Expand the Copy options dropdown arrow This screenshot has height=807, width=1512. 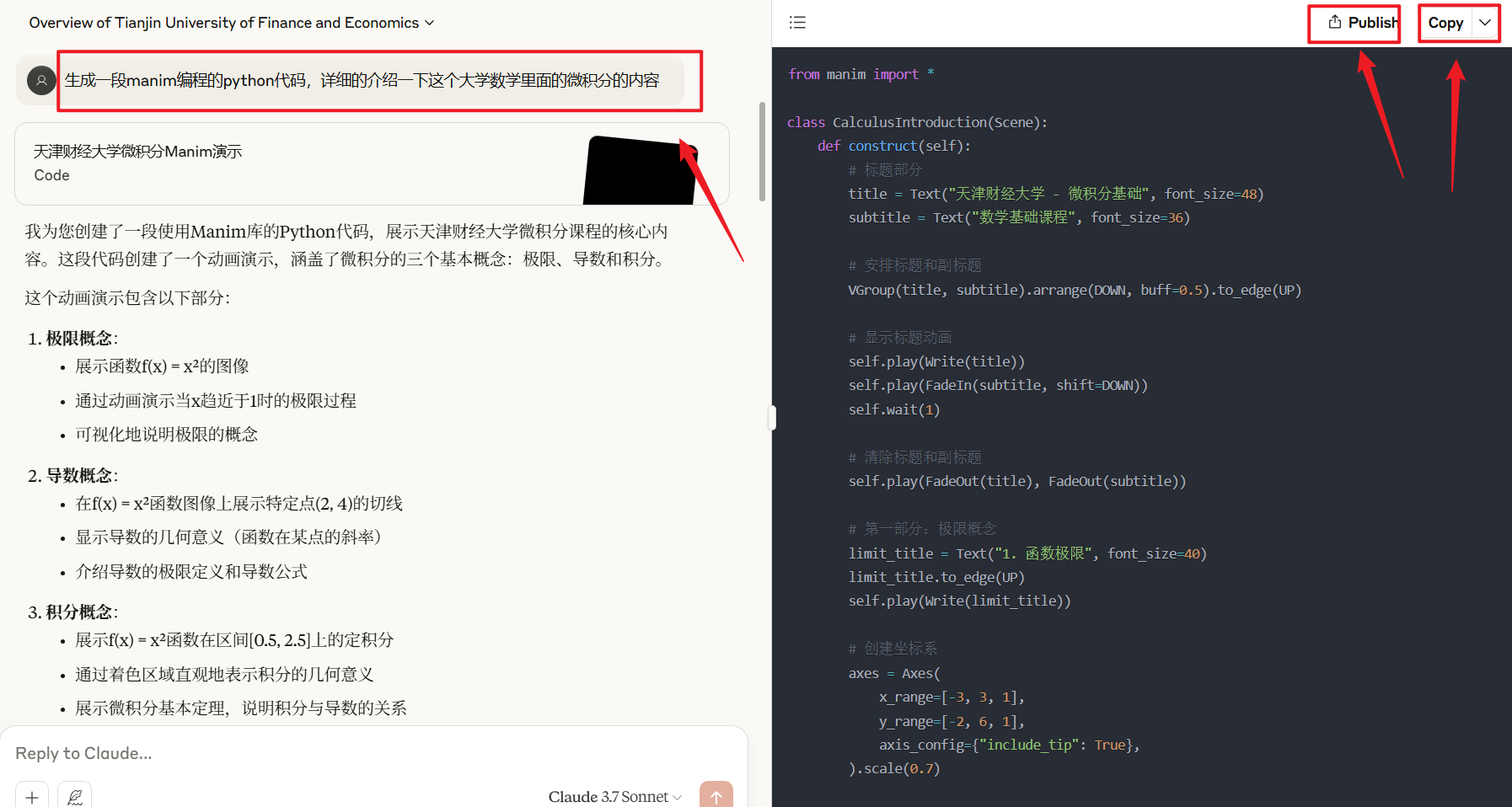click(1485, 23)
